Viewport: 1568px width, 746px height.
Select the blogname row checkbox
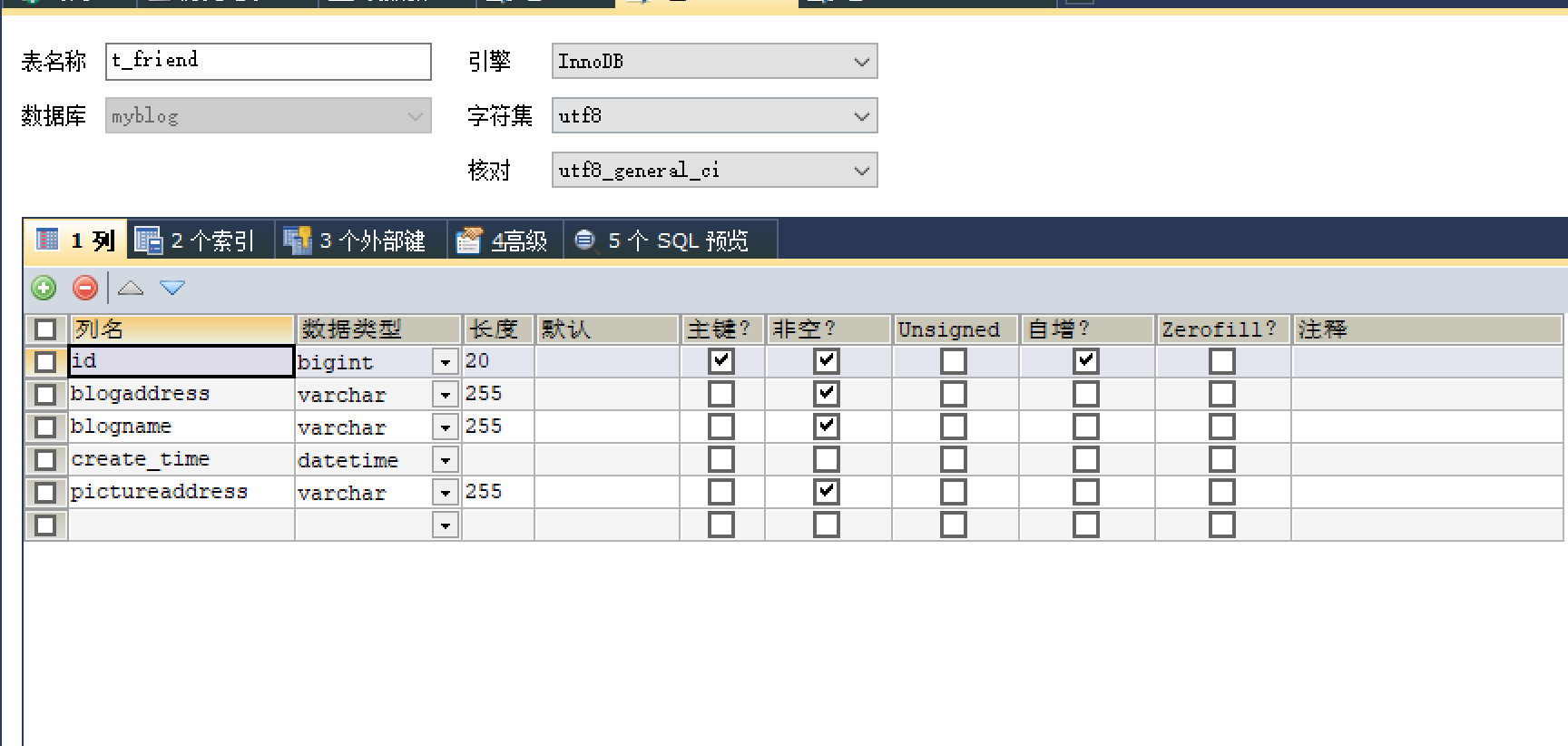[45, 427]
